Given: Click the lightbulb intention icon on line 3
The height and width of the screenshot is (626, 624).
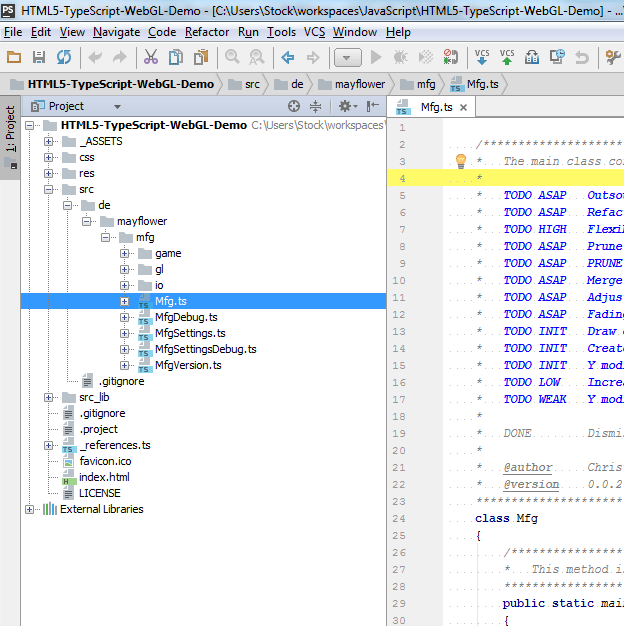Looking at the screenshot, I should click(461, 161).
